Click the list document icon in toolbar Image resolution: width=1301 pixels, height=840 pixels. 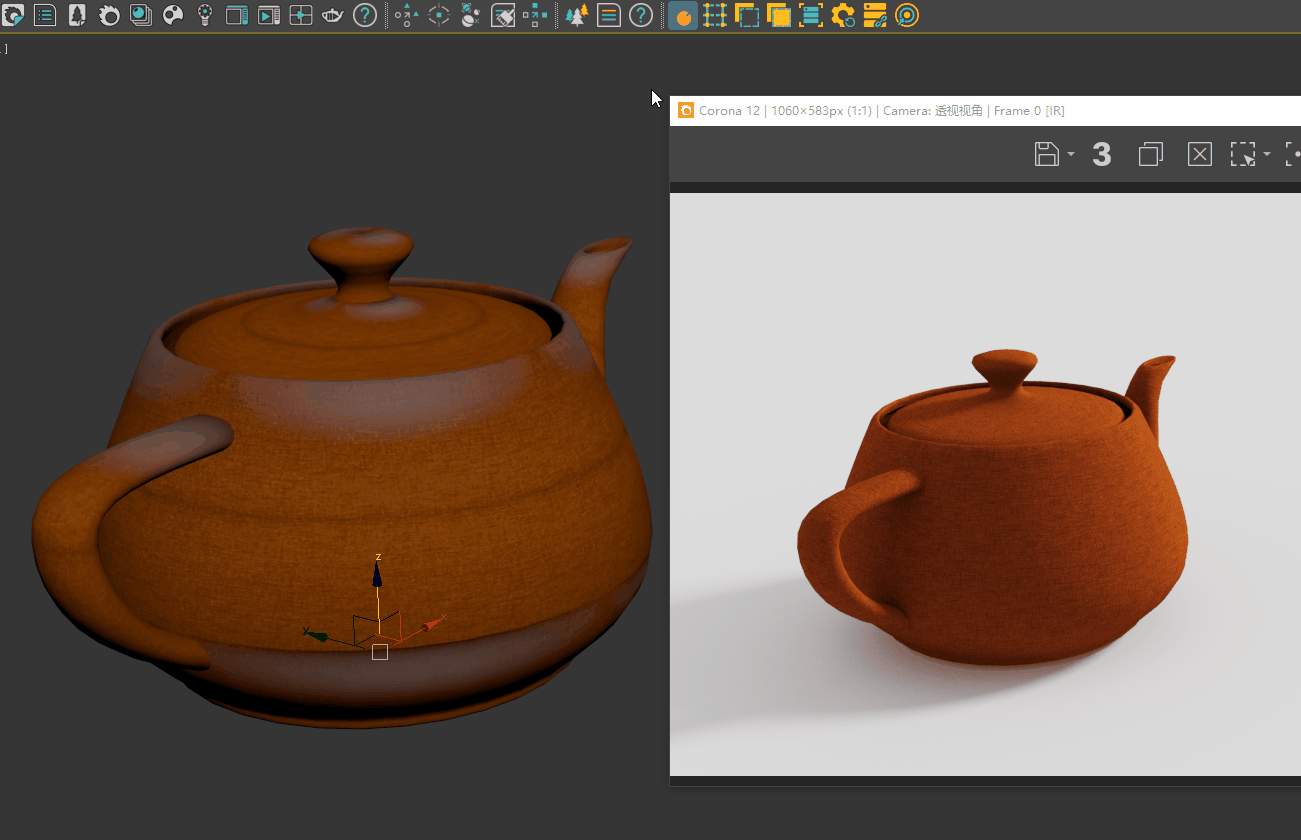[x=45, y=15]
